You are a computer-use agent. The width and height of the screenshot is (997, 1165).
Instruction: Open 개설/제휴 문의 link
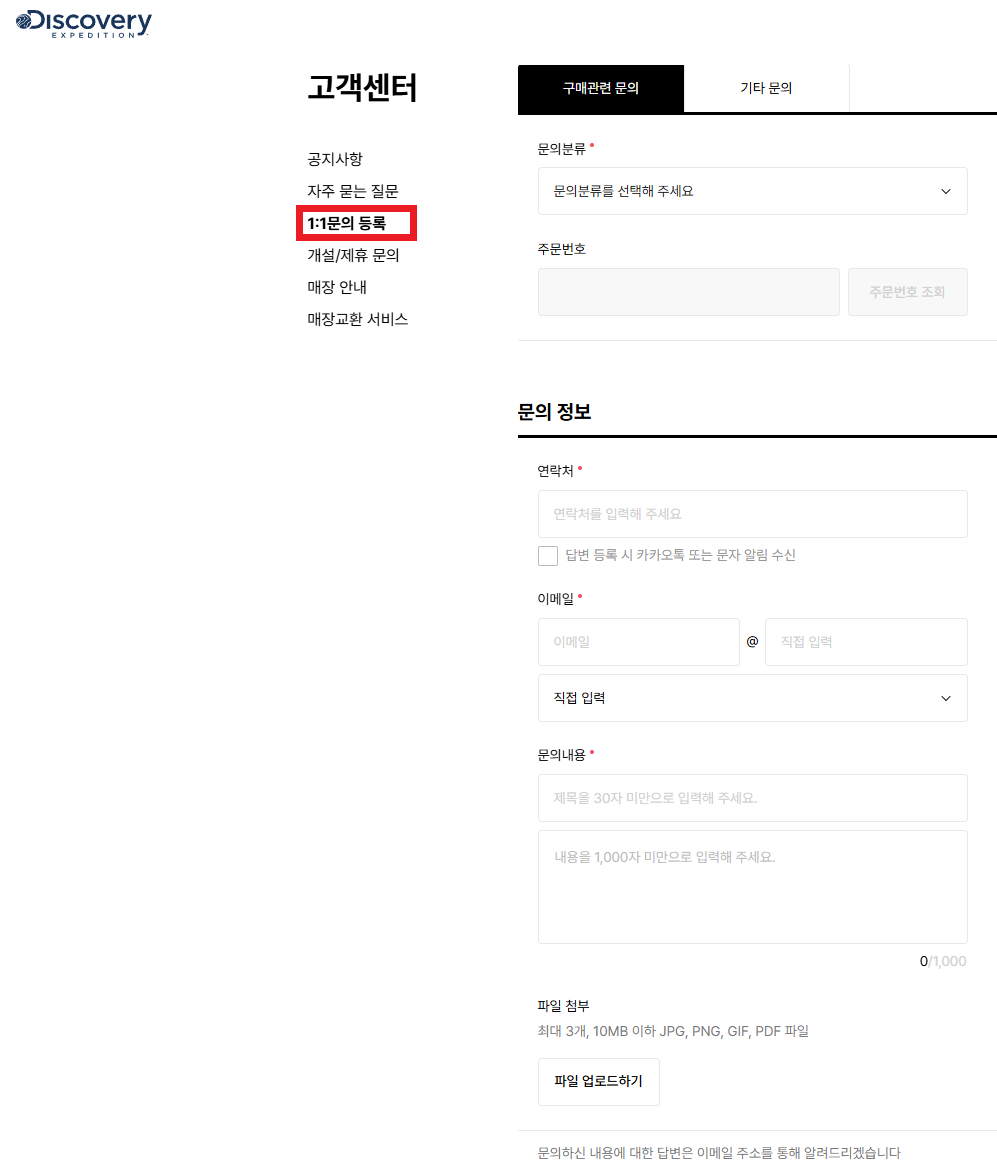click(x=354, y=255)
